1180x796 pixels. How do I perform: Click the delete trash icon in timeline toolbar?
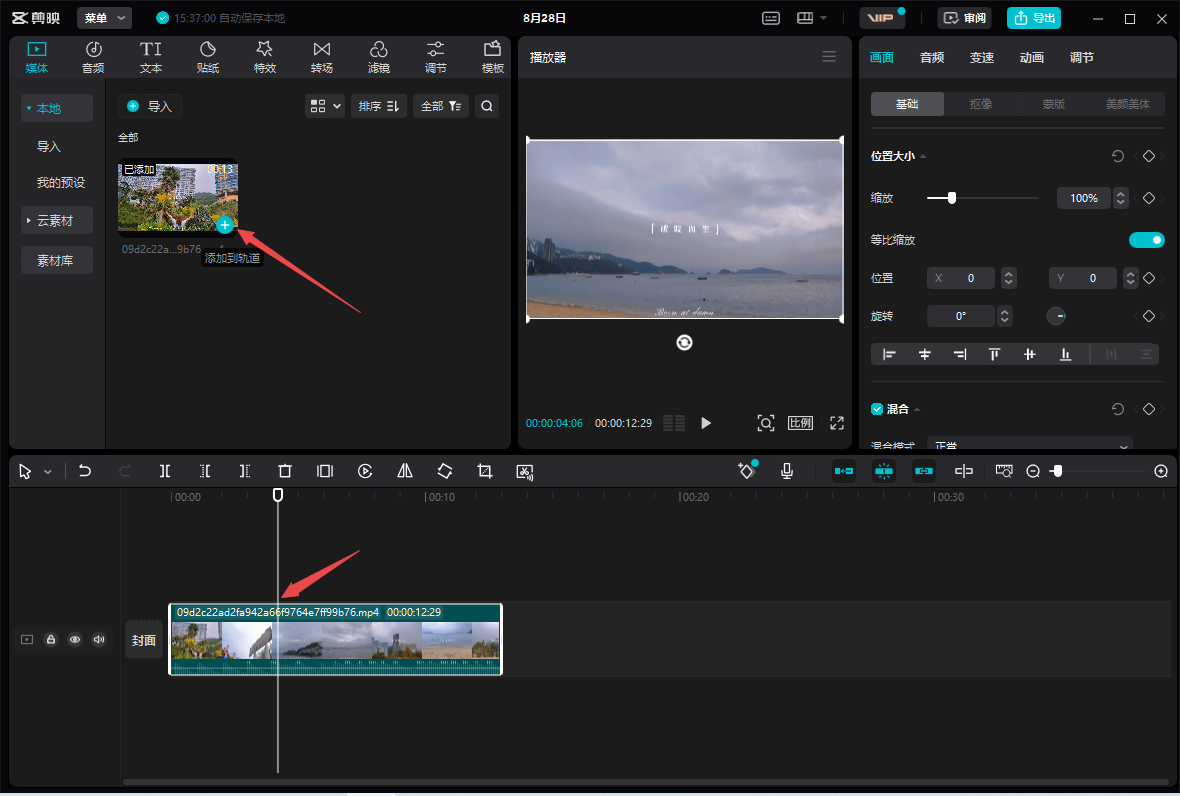pos(285,471)
